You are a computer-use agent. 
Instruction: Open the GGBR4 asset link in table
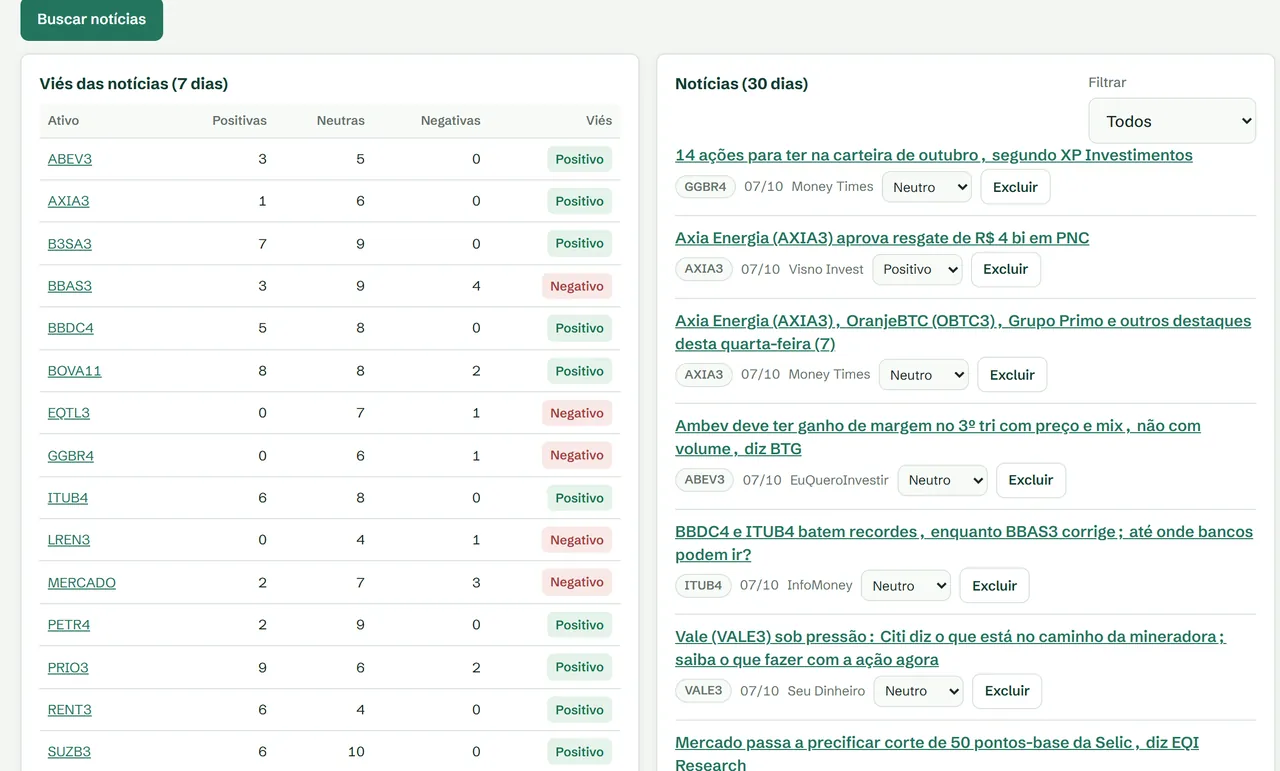click(x=71, y=456)
